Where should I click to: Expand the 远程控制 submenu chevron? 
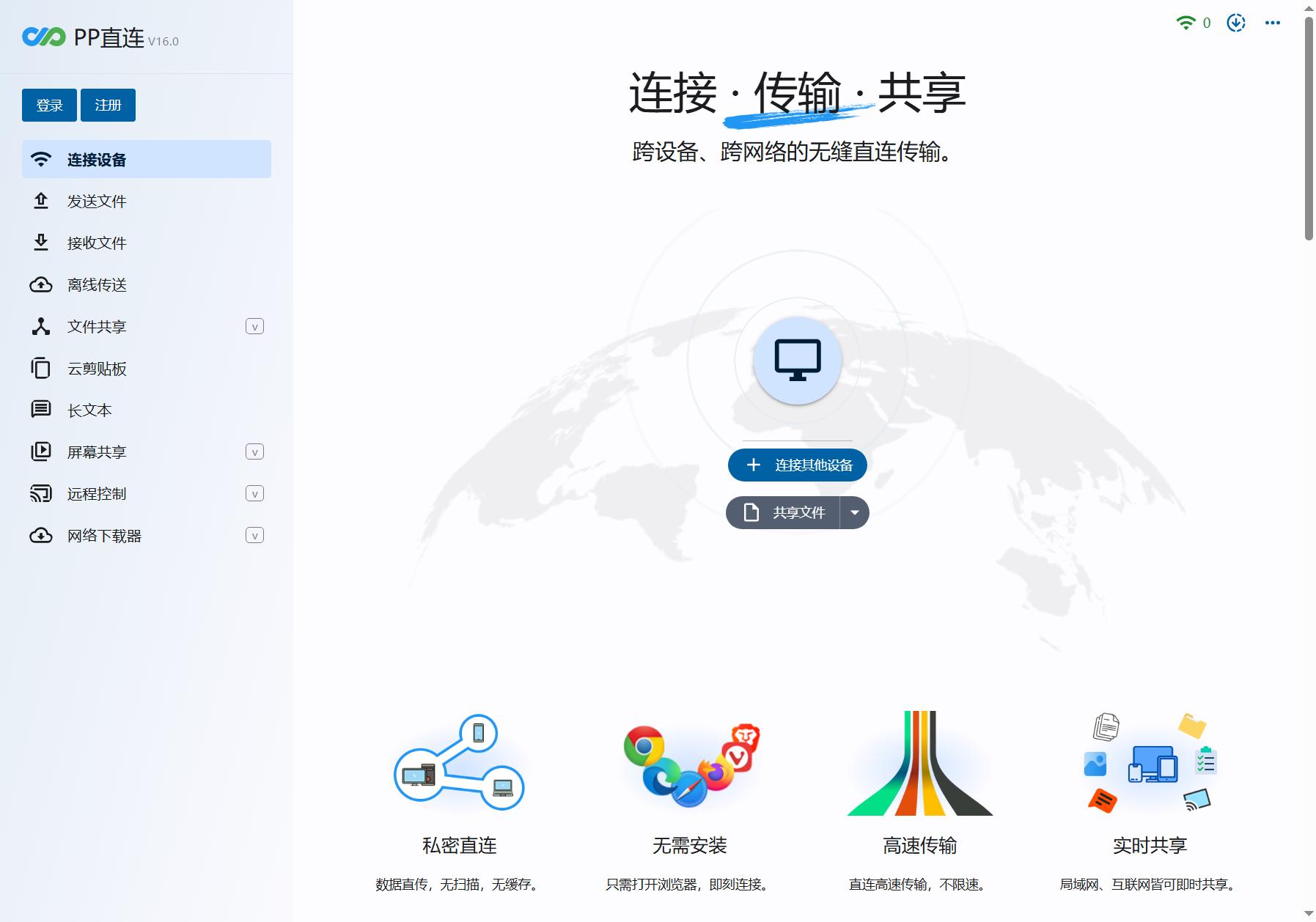(254, 494)
